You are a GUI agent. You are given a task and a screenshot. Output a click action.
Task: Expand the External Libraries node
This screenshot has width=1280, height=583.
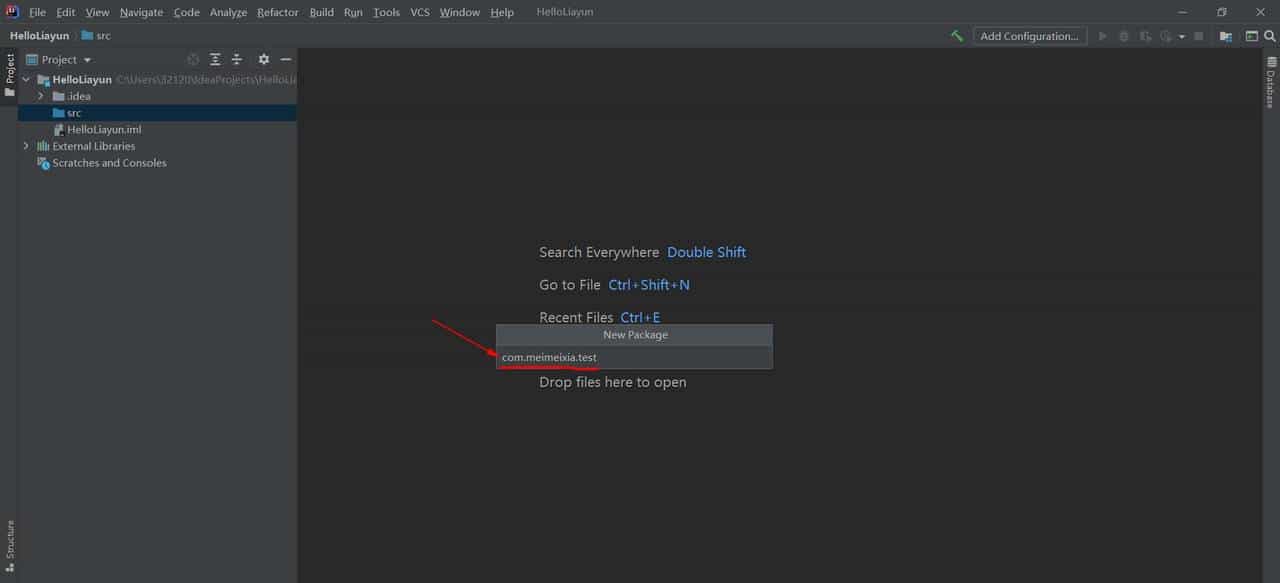tap(24, 145)
